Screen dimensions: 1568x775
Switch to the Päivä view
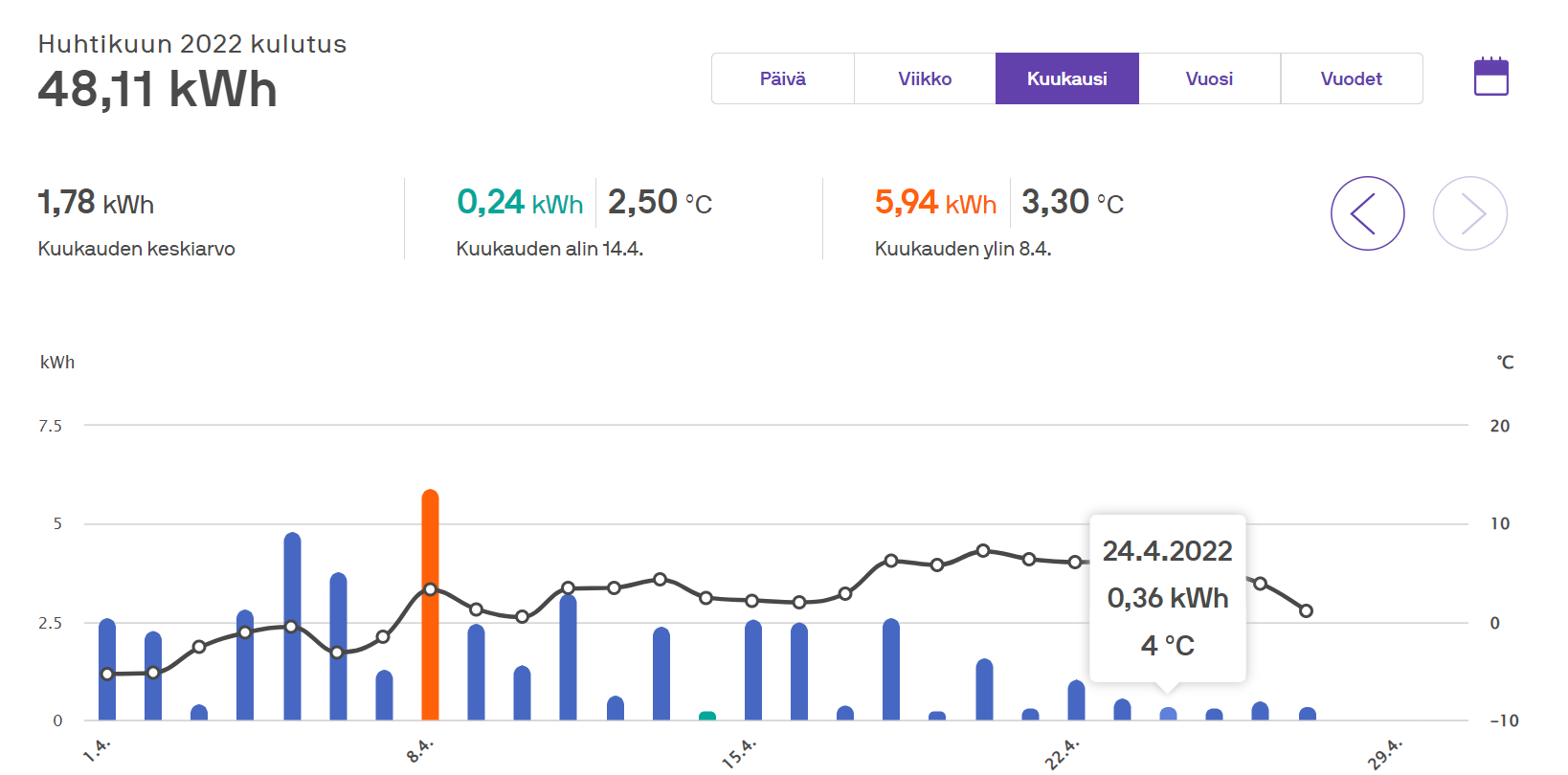pyautogui.click(x=783, y=78)
